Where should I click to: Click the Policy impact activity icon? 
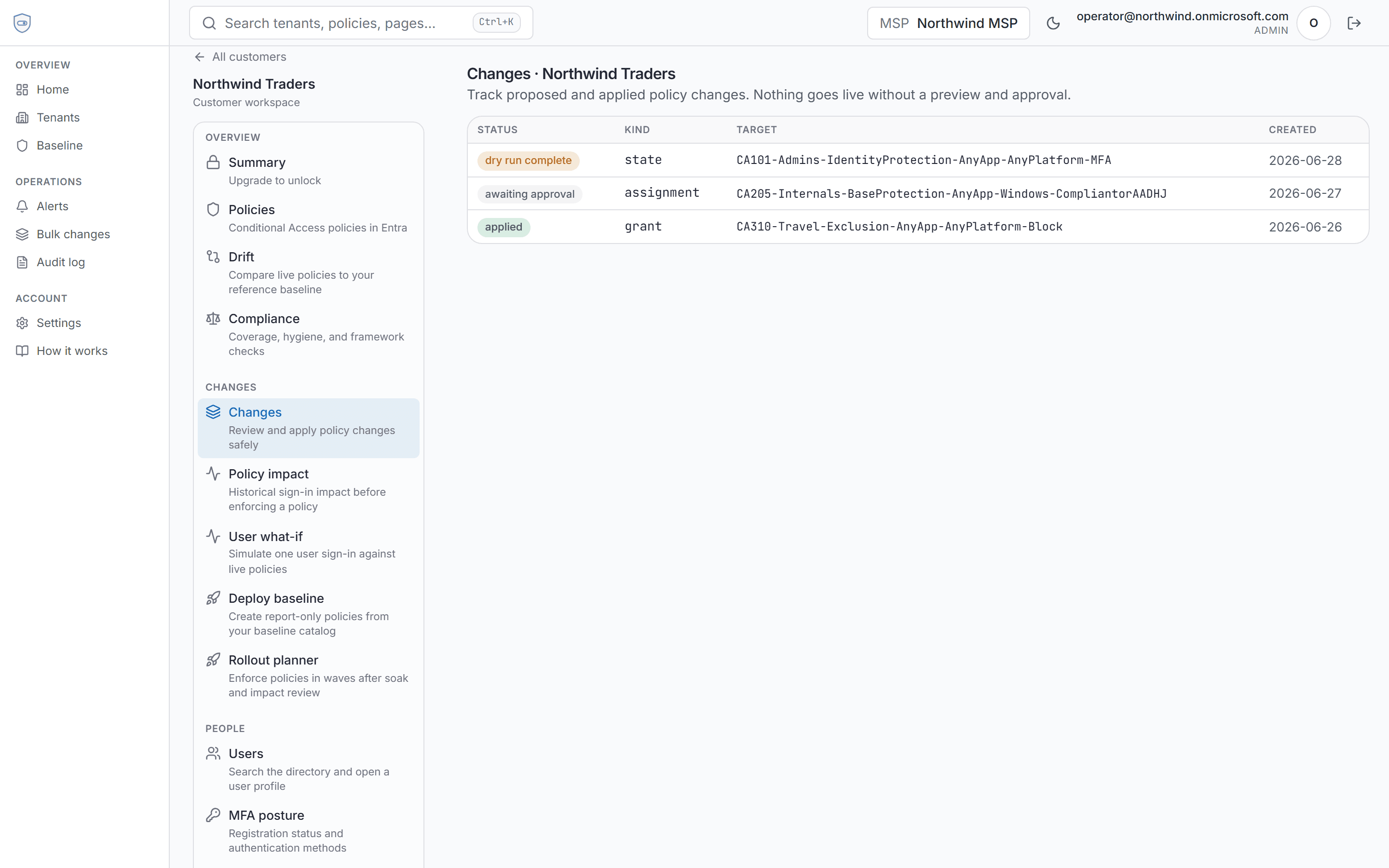pyautogui.click(x=213, y=474)
